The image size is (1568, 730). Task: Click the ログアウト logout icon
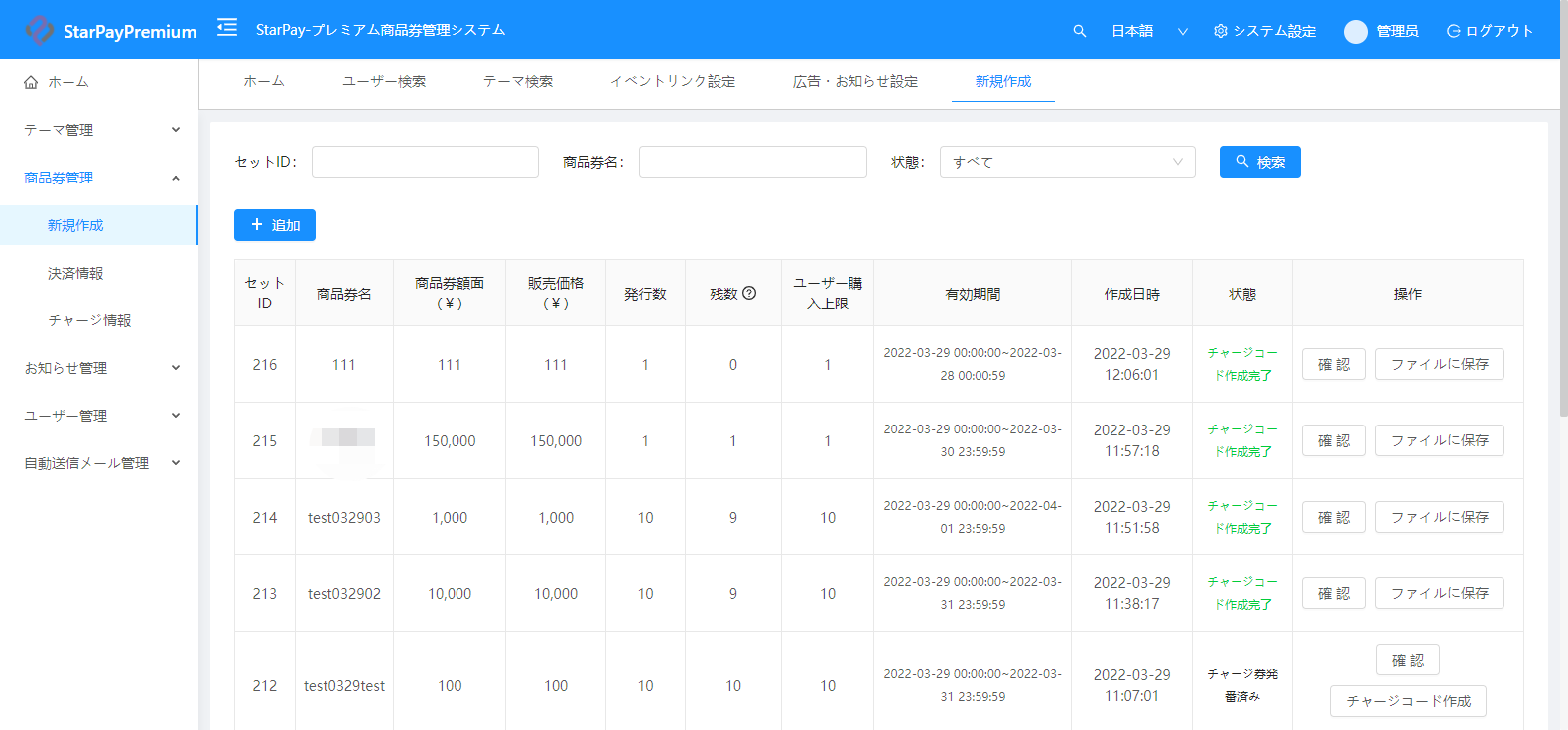click(1453, 31)
